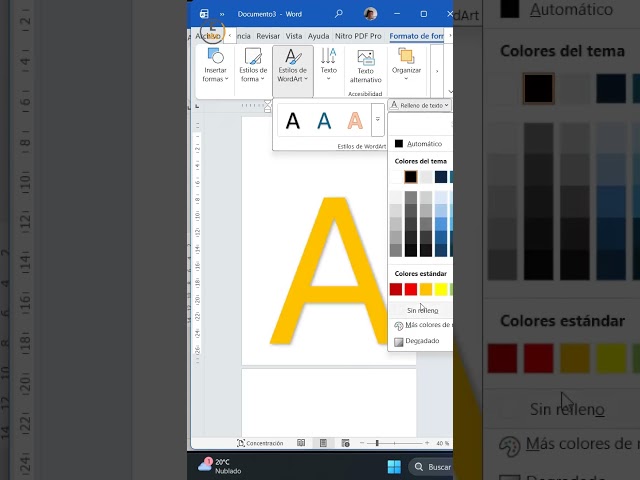Enable Concentración focus mode
This screenshot has width=640, height=480.
click(x=260, y=443)
